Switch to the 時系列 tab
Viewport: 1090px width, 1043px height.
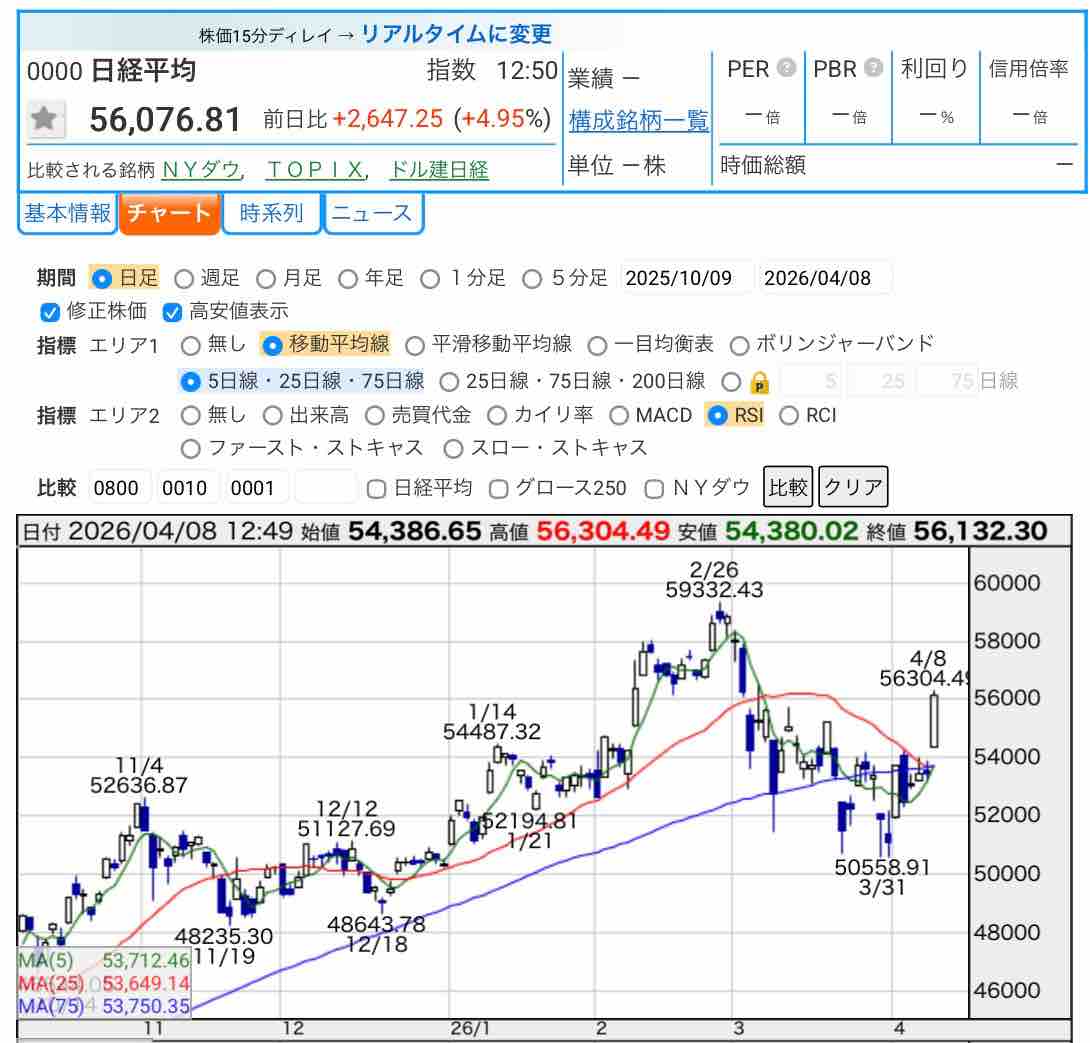[x=272, y=213]
